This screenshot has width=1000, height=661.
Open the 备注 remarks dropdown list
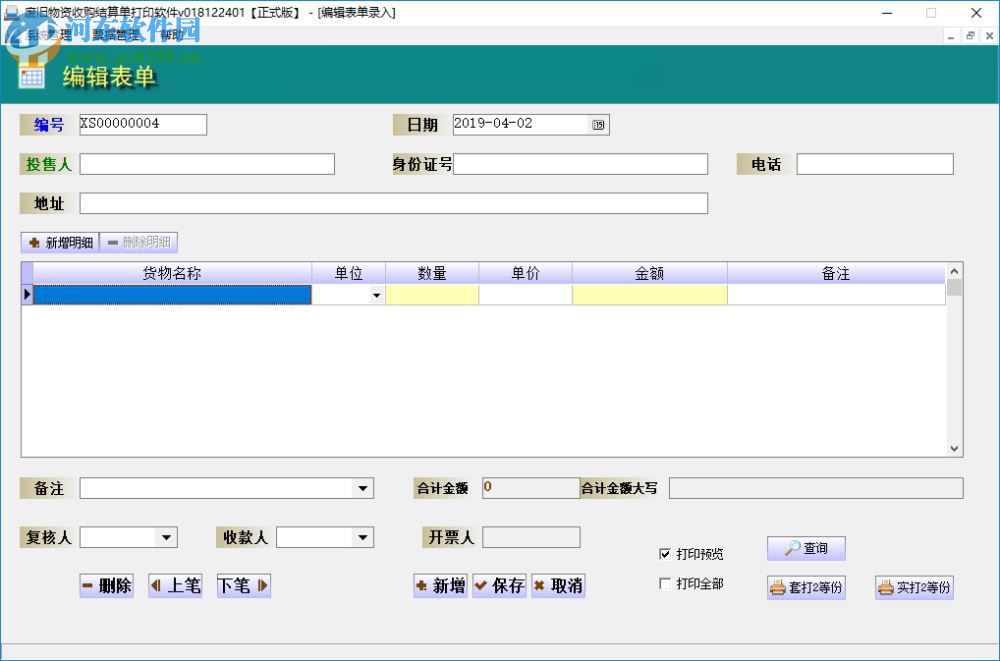click(x=364, y=488)
